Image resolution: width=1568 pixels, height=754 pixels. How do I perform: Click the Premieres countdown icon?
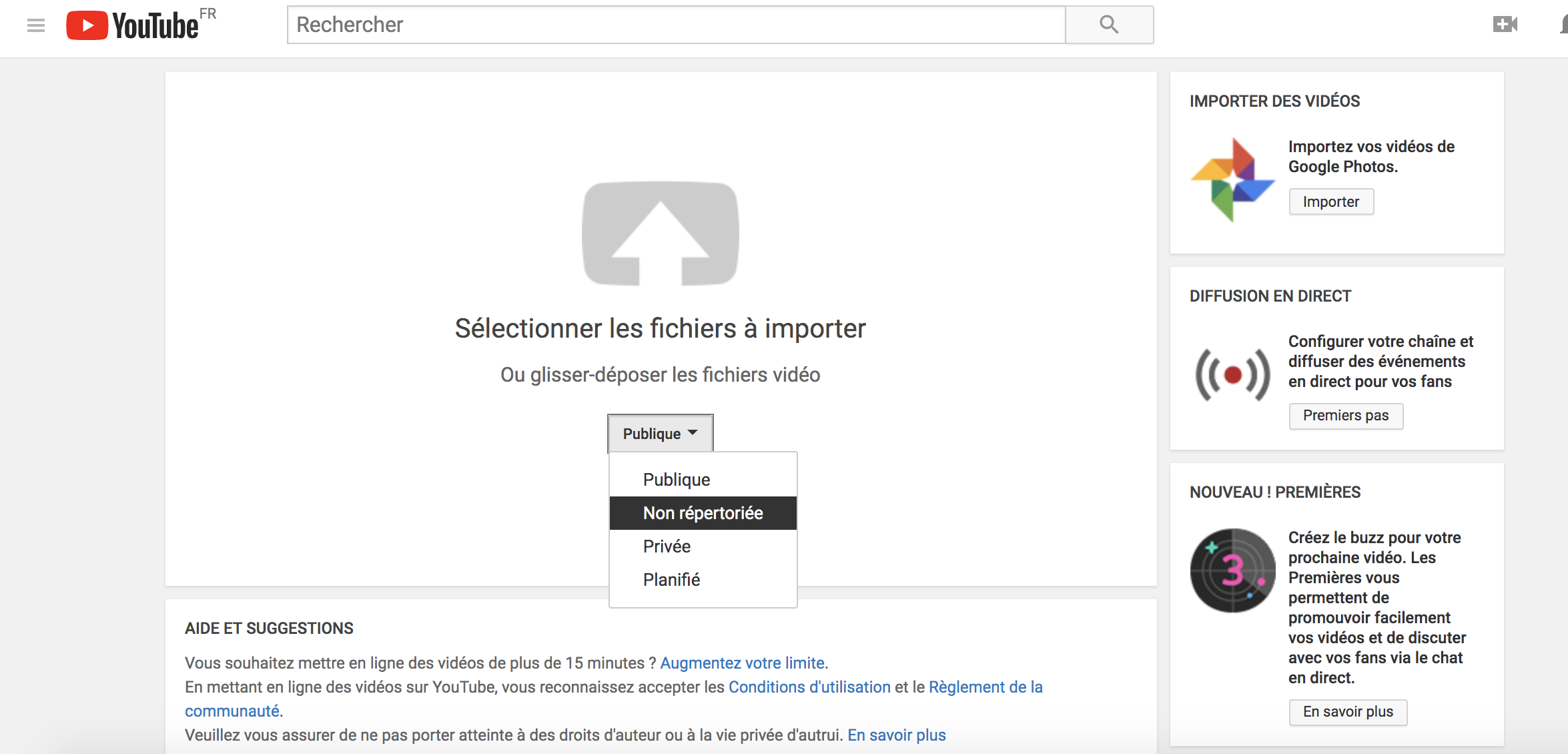pyautogui.click(x=1232, y=571)
